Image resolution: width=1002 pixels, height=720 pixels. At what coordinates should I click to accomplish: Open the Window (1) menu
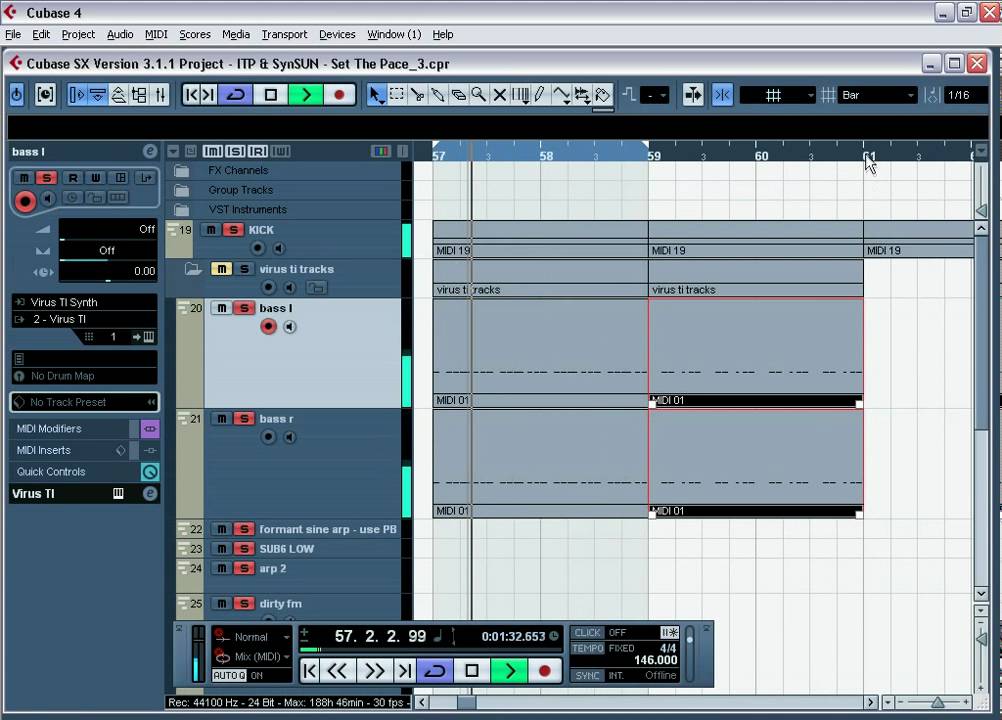(394, 34)
